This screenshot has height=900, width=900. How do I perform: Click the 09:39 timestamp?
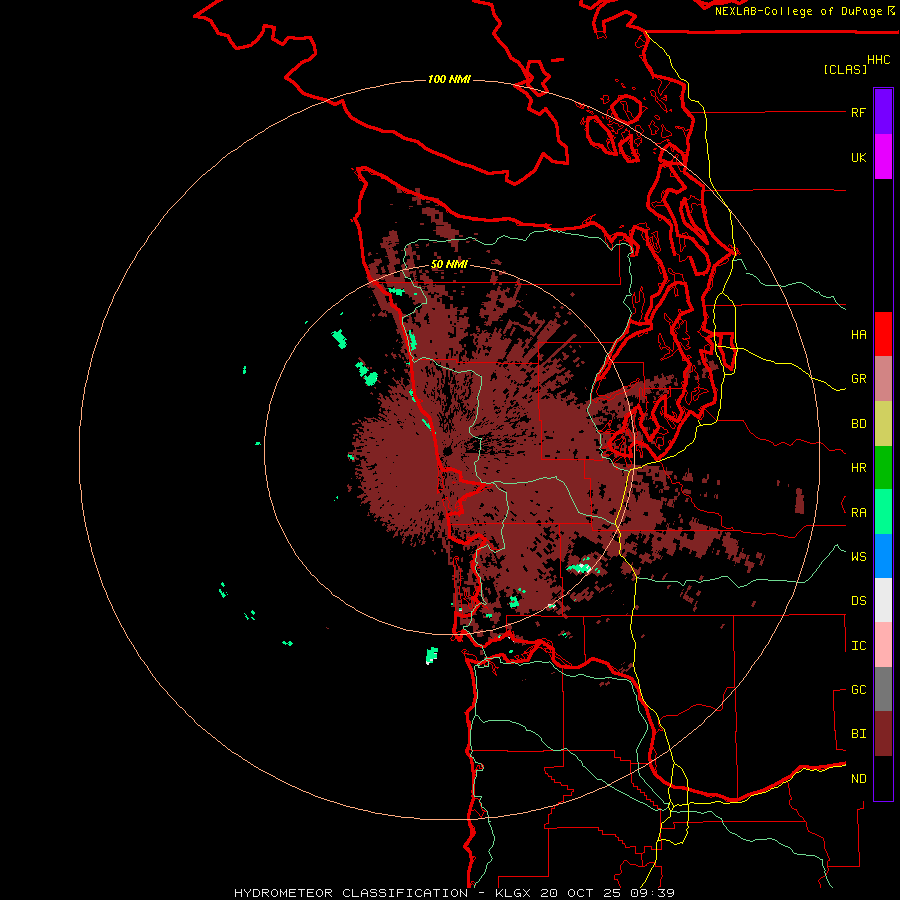tap(652, 893)
